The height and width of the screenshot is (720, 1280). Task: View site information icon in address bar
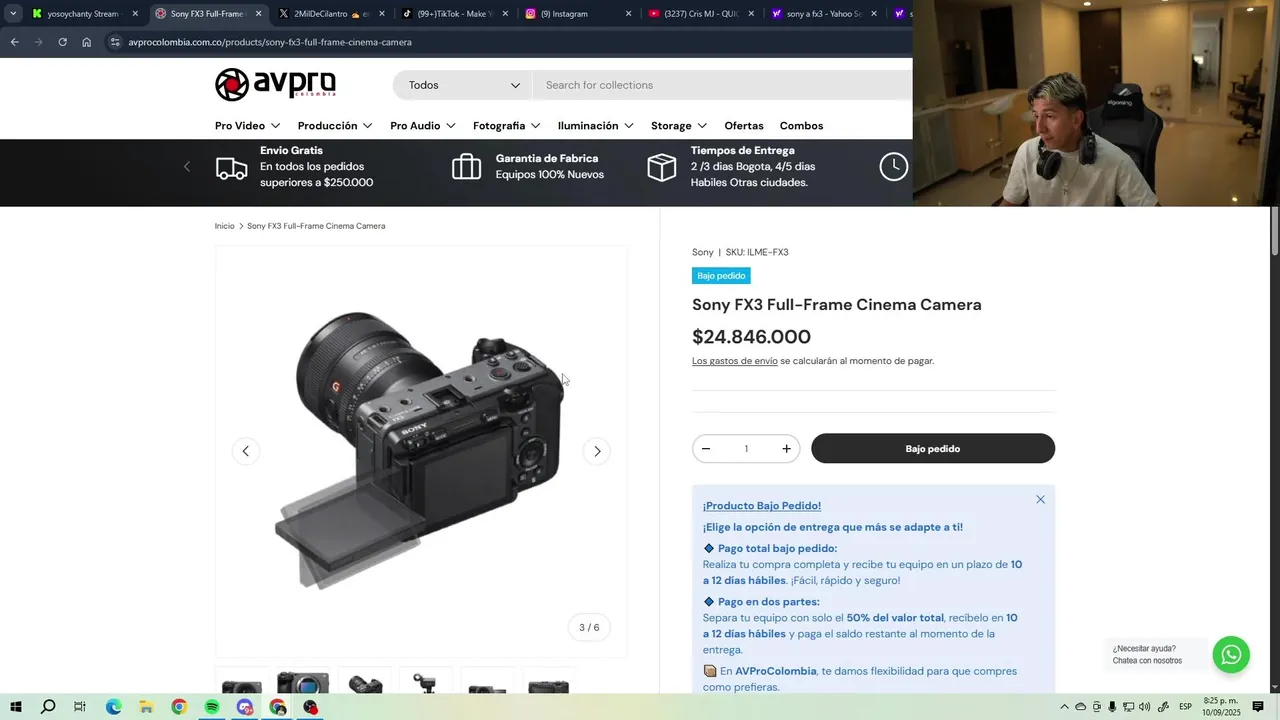pos(115,42)
